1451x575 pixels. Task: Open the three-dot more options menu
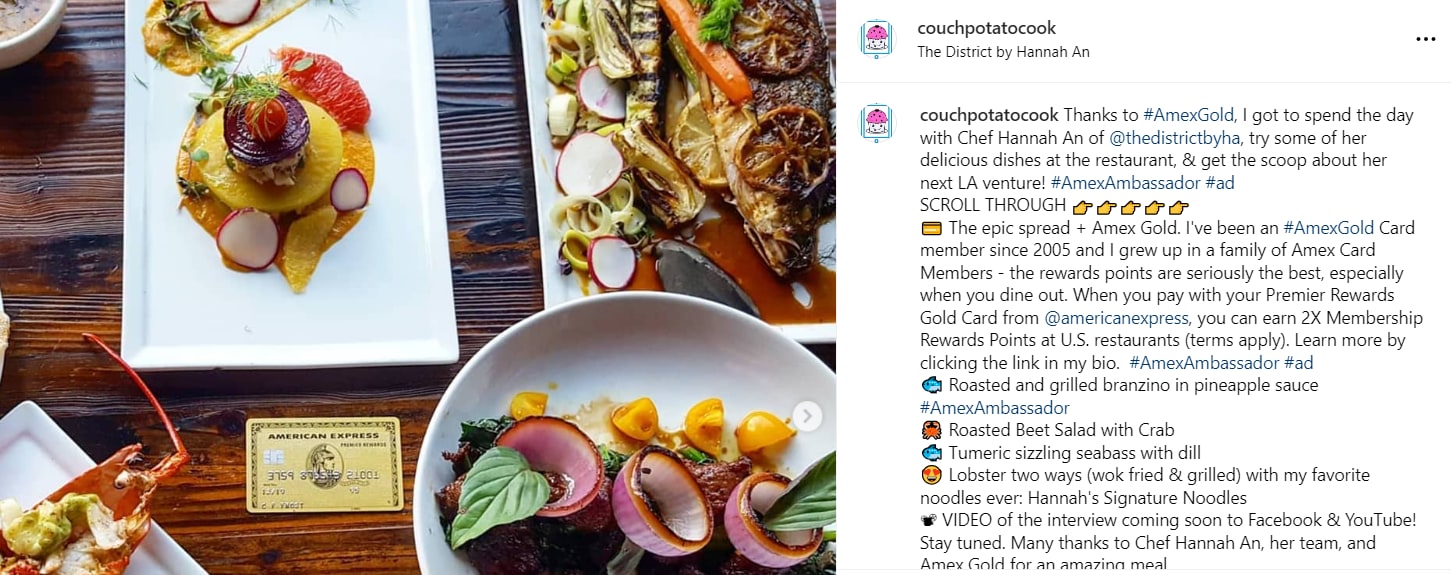point(1425,39)
